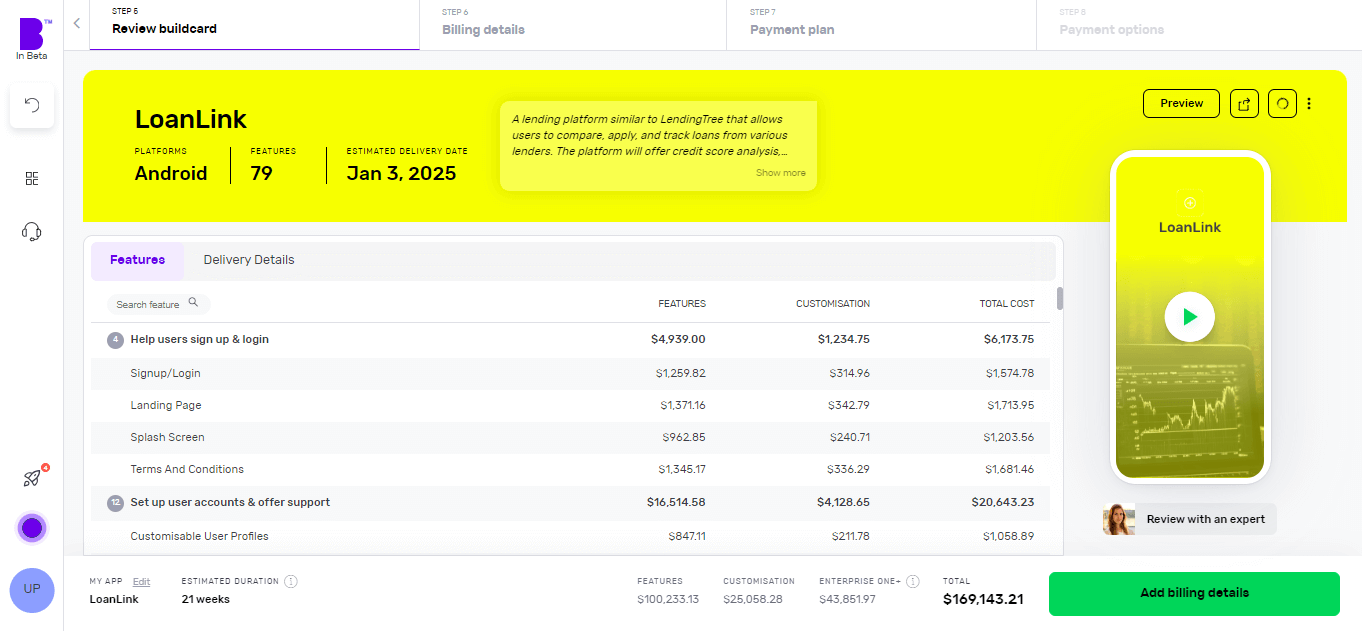Click the features list scrollbar

(1059, 298)
